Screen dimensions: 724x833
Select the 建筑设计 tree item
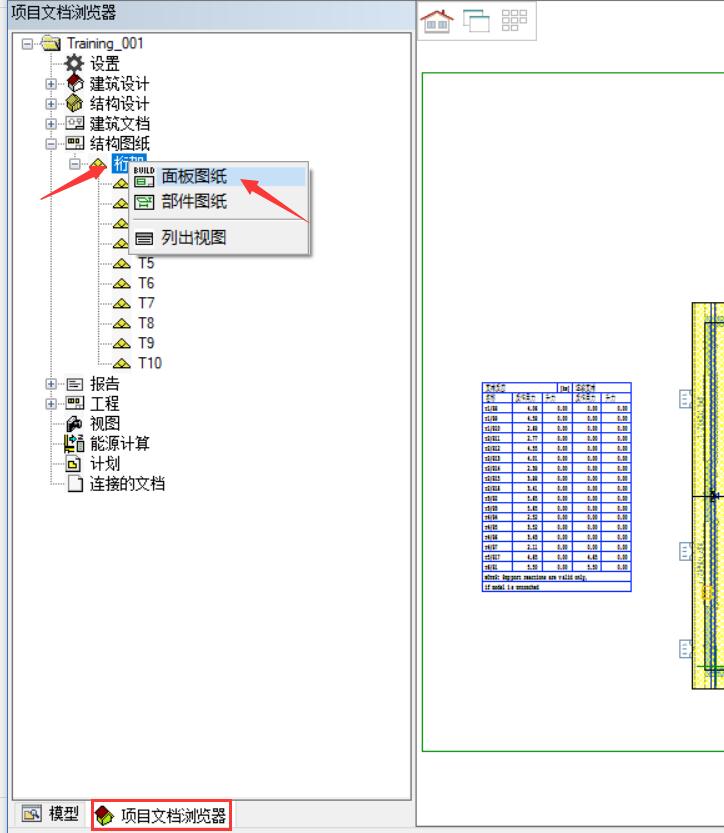(120, 84)
